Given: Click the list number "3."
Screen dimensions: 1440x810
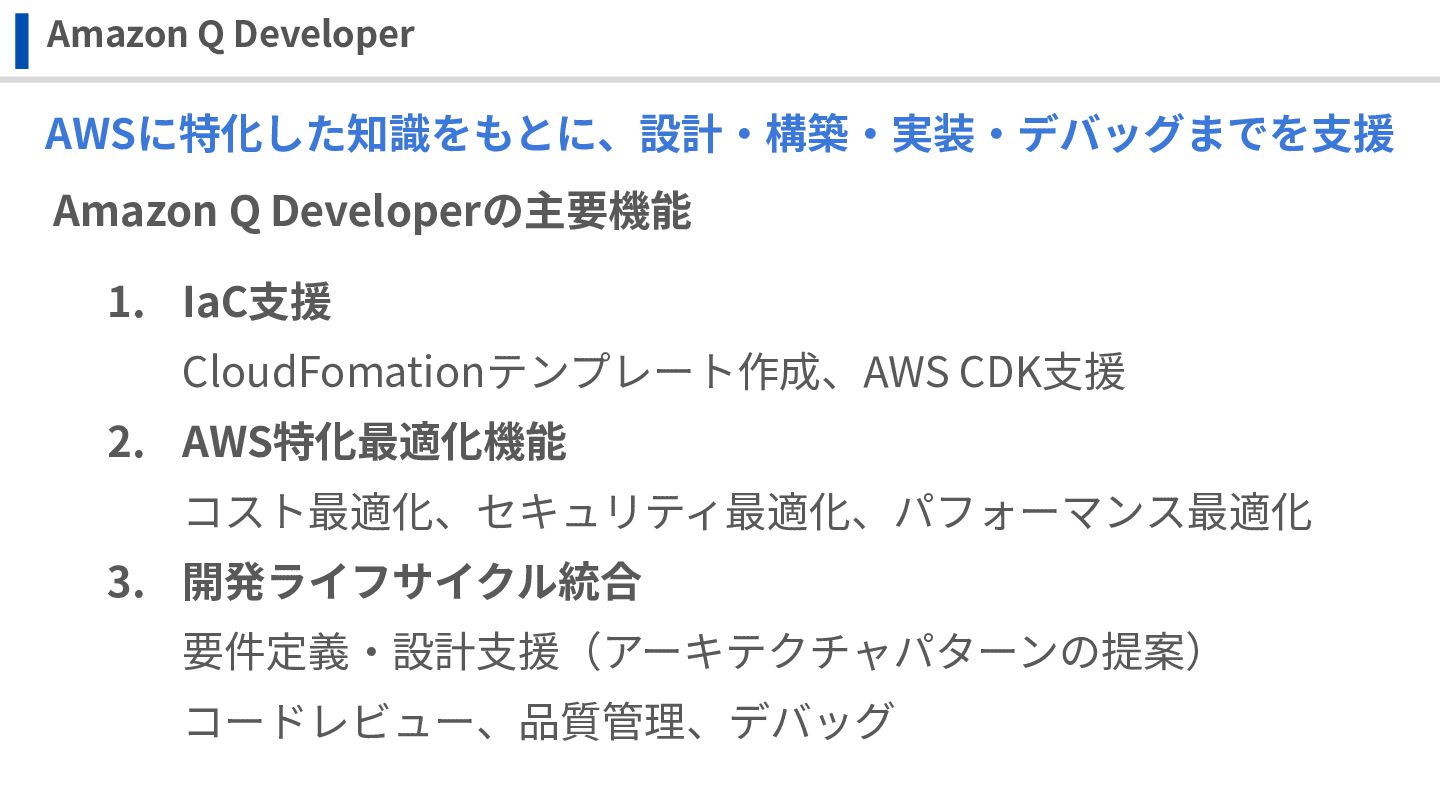Looking at the screenshot, I should [126, 583].
